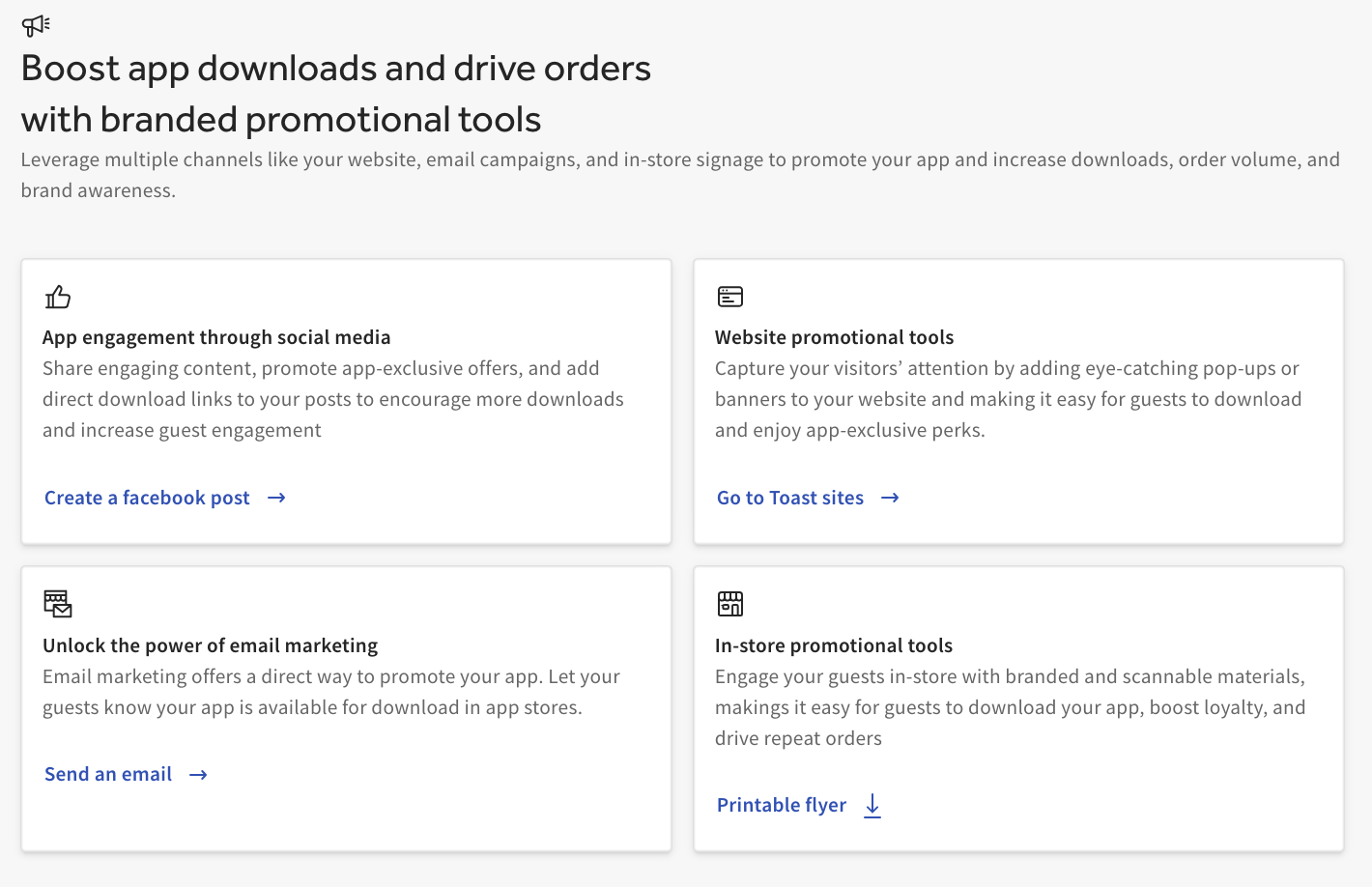The height and width of the screenshot is (887, 1372).
Task: Click the Boost app downloads main page heading
Action: (335, 94)
